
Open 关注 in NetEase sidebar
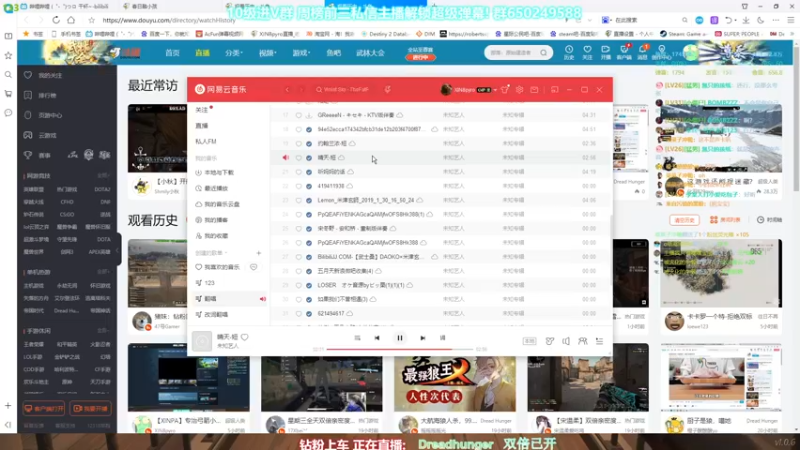(x=203, y=110)
